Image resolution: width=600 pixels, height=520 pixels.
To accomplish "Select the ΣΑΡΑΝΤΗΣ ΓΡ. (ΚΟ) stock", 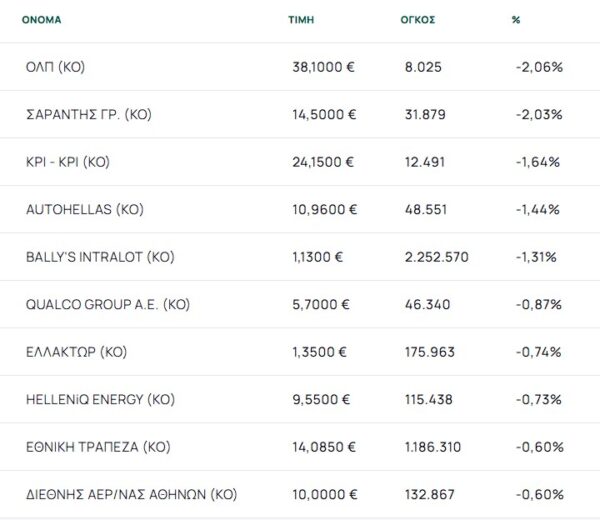I will coord(88,114).
